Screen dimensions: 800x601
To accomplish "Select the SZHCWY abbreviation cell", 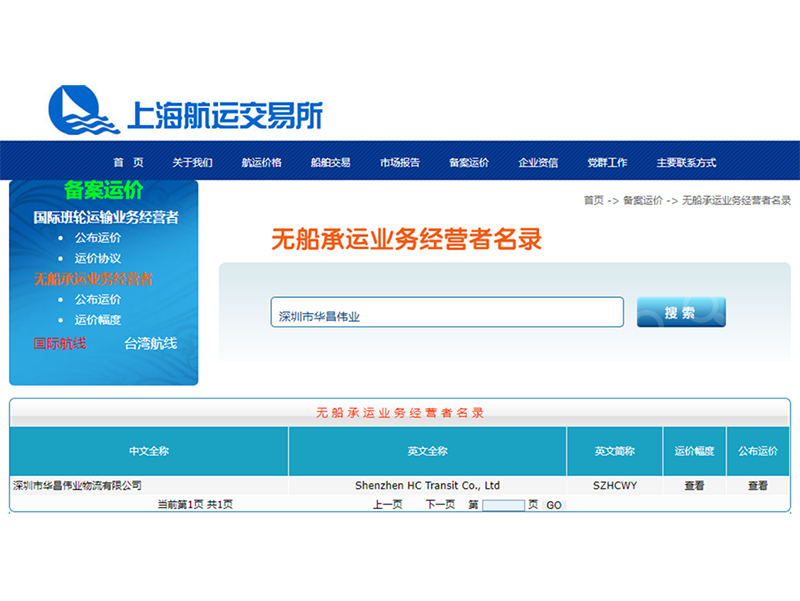I will click(615, 485).
